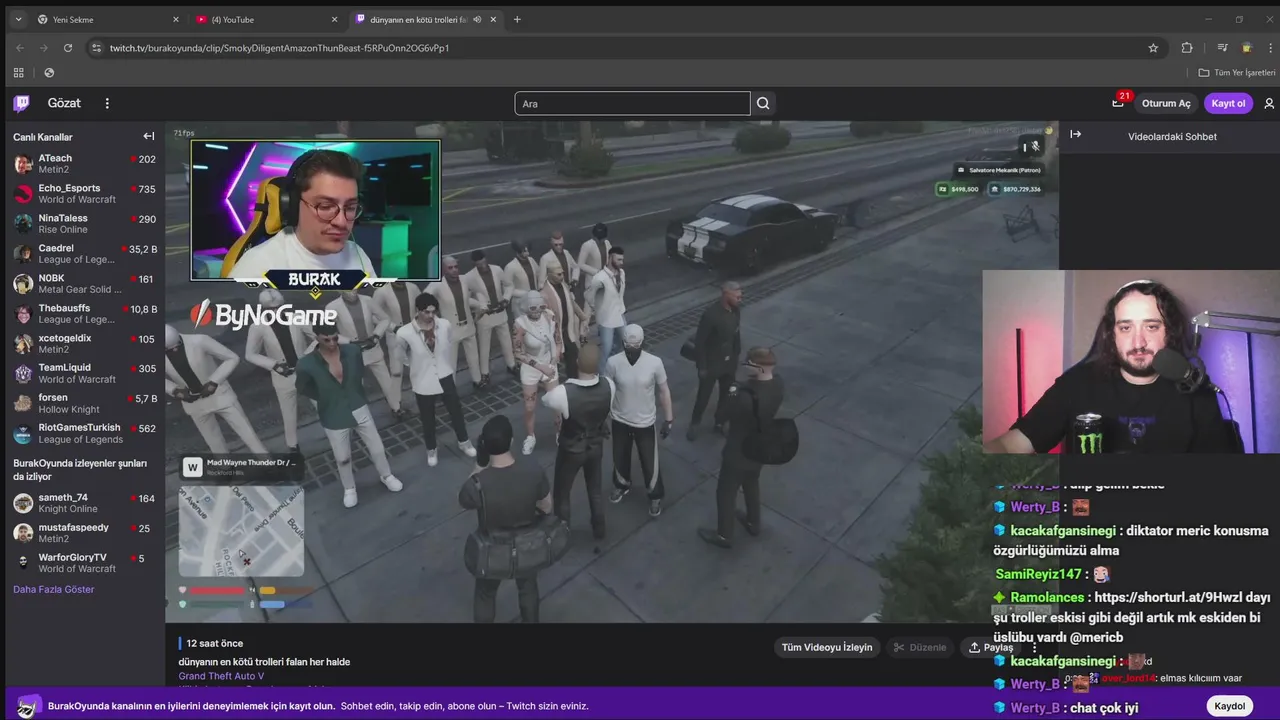The width and height of the screenshot is (1280, 720).
Task: Click Tüm Videoyu İzleyin button
Action: tap(826, 647)
